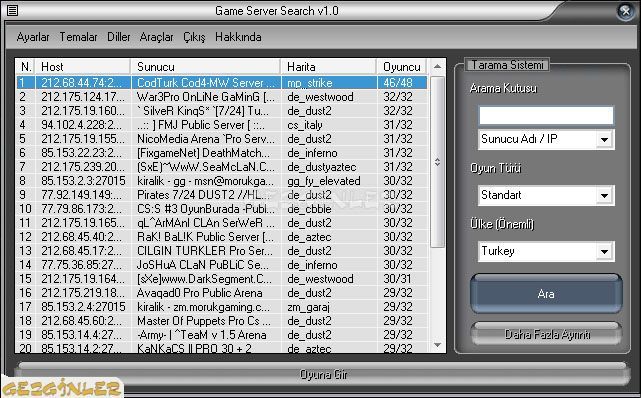Select the FMJ Public Server row
The image size is (641, 398).
pyautogui.click(x=222, y=125)
